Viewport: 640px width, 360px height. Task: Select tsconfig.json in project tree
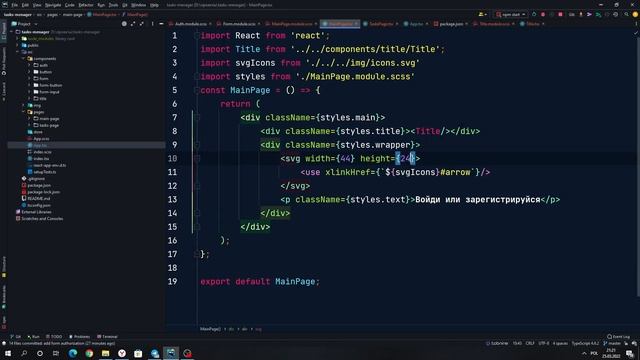[36, 205]
